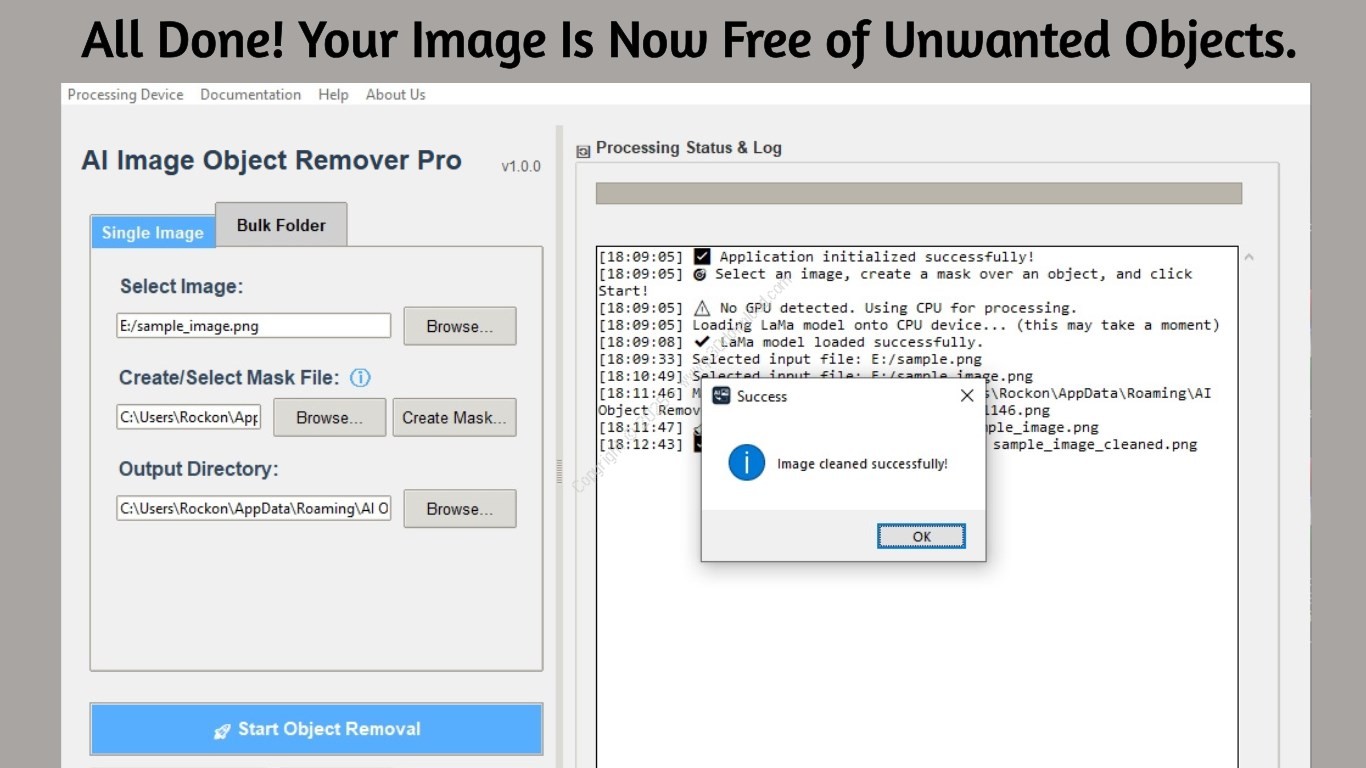
Task: Click the Select Image path field
Action: click(254, 326)
